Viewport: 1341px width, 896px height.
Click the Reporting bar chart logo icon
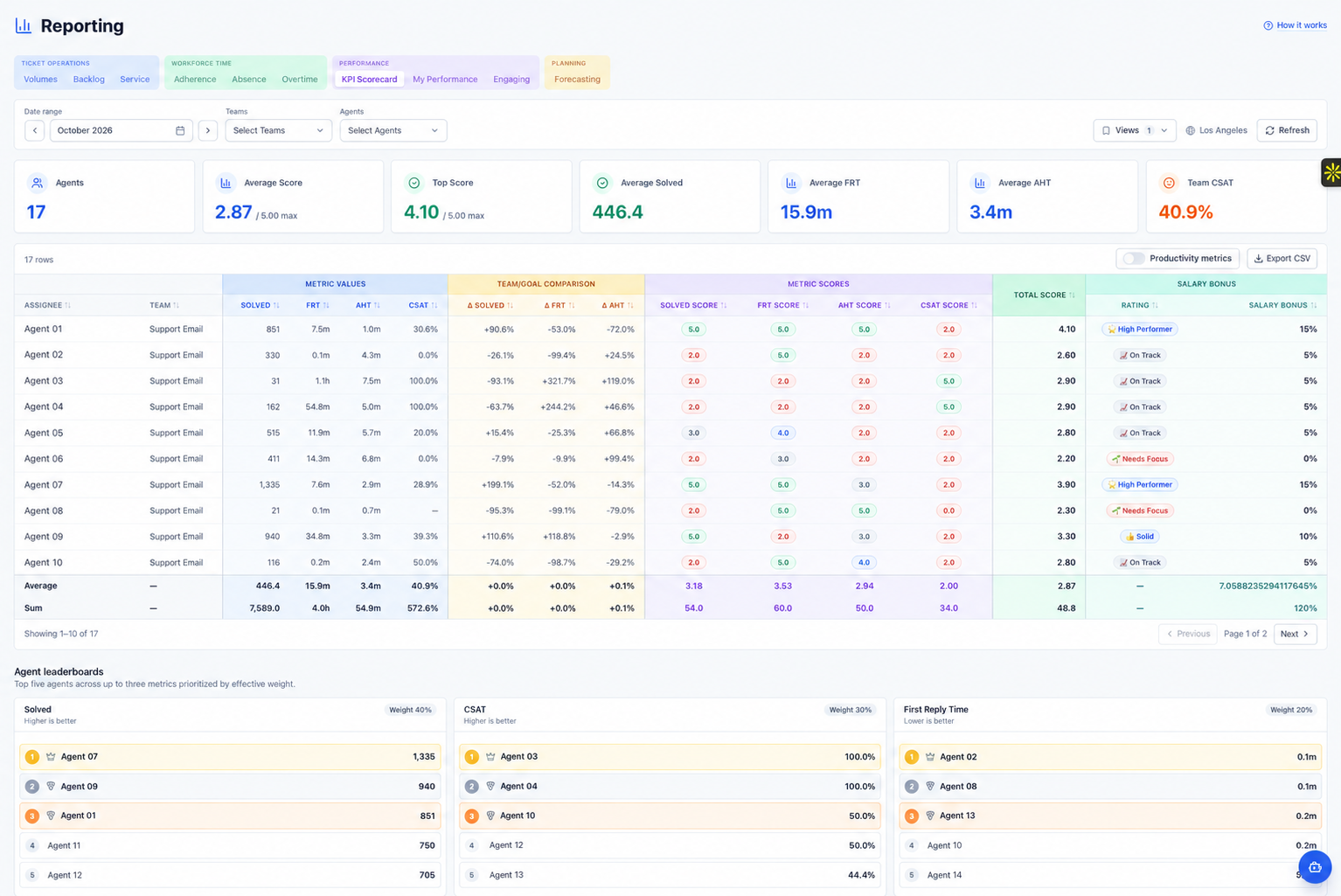[x=24, y=26]
